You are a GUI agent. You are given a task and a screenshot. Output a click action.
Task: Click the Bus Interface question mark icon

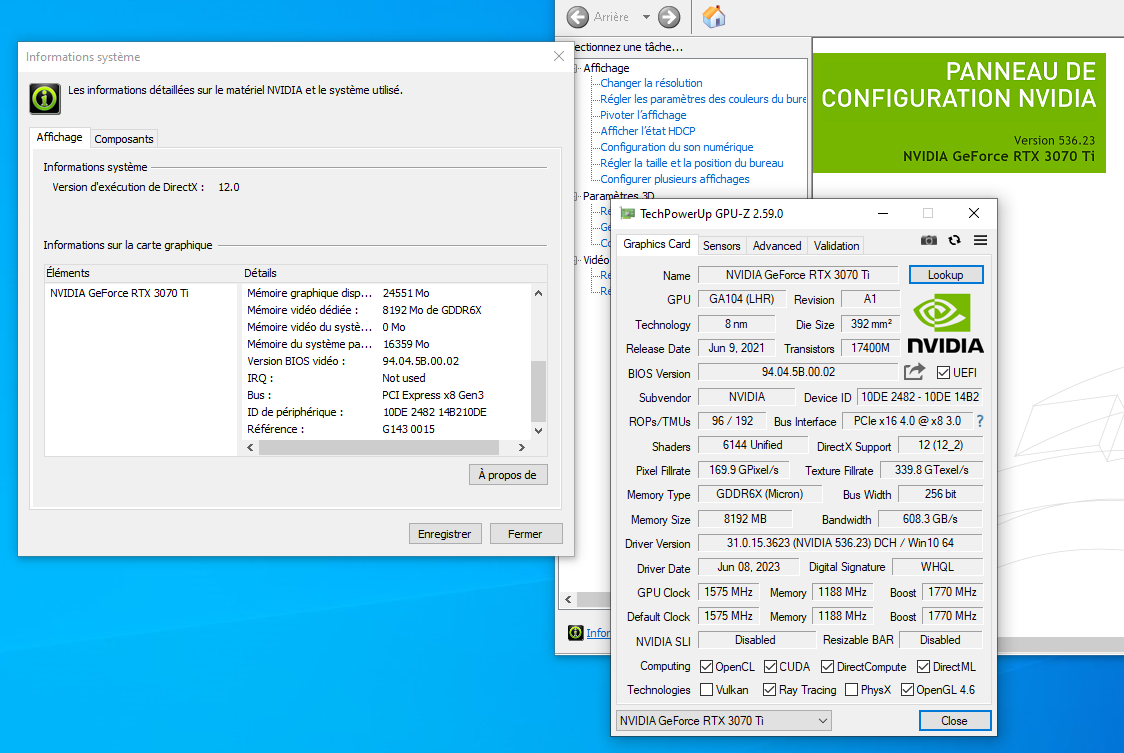(979, 421)
